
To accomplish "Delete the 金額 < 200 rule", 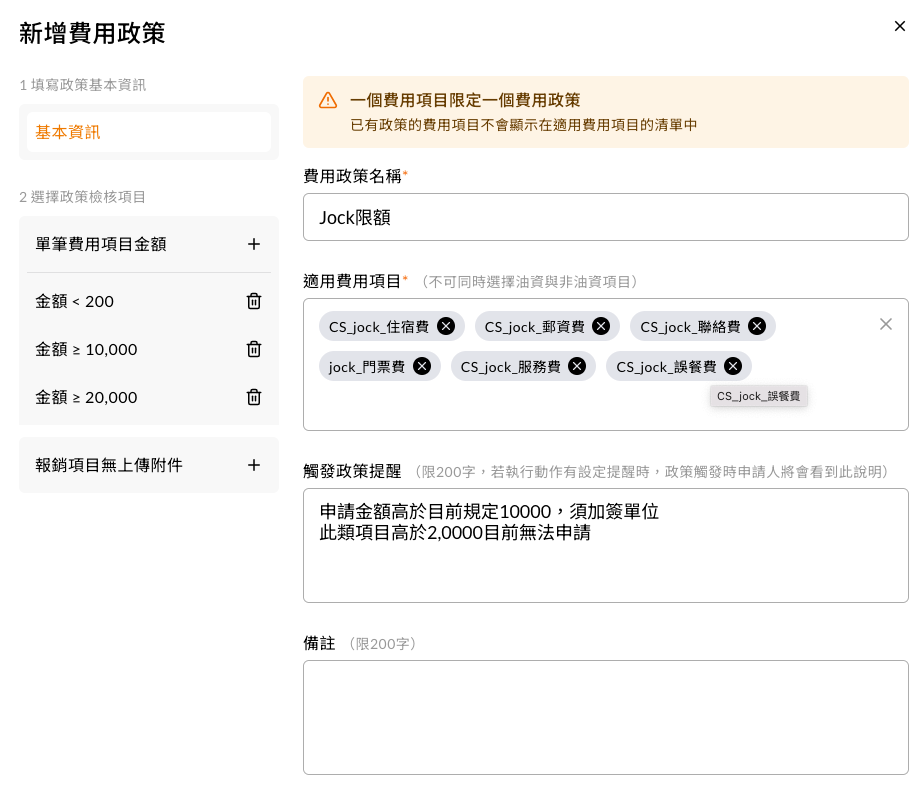I will (x=254, y=301).
